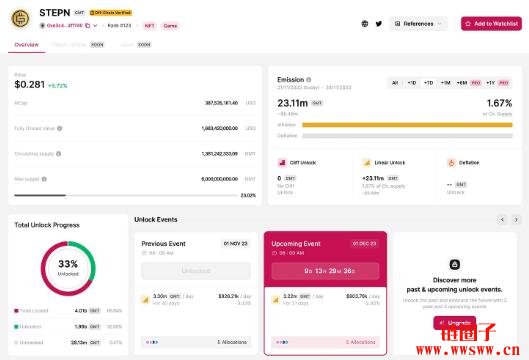Click the 33% Unlocked donut chart
This screenshot has width=529, height=360.
(x=68, y=268)
